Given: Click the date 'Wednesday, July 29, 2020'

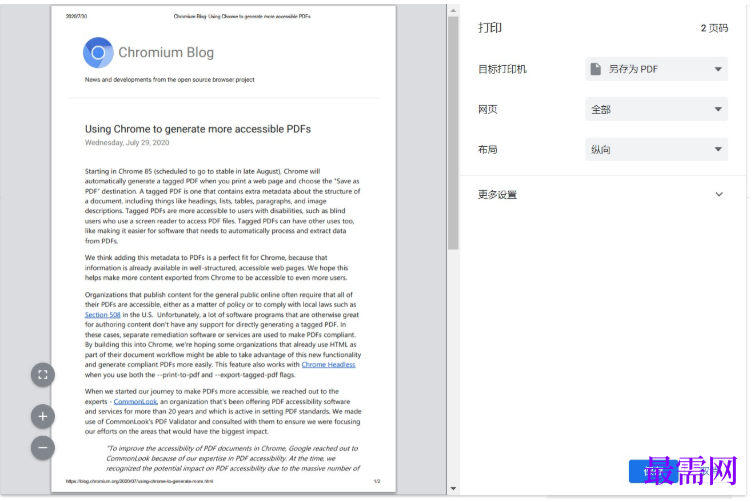Looking at the screenshot, I should tap(127, 143).
